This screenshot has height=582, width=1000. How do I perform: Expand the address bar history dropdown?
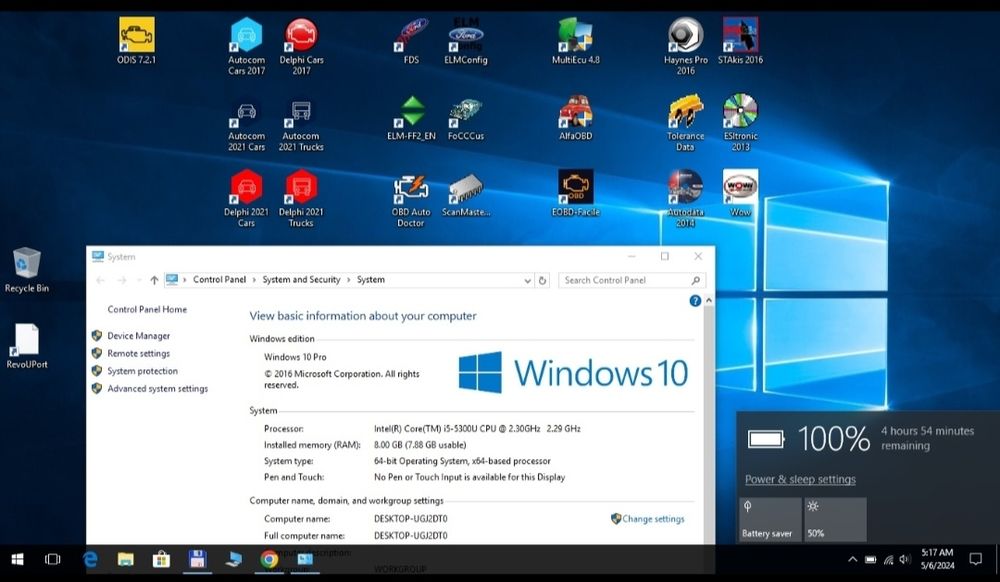point(526,280)
